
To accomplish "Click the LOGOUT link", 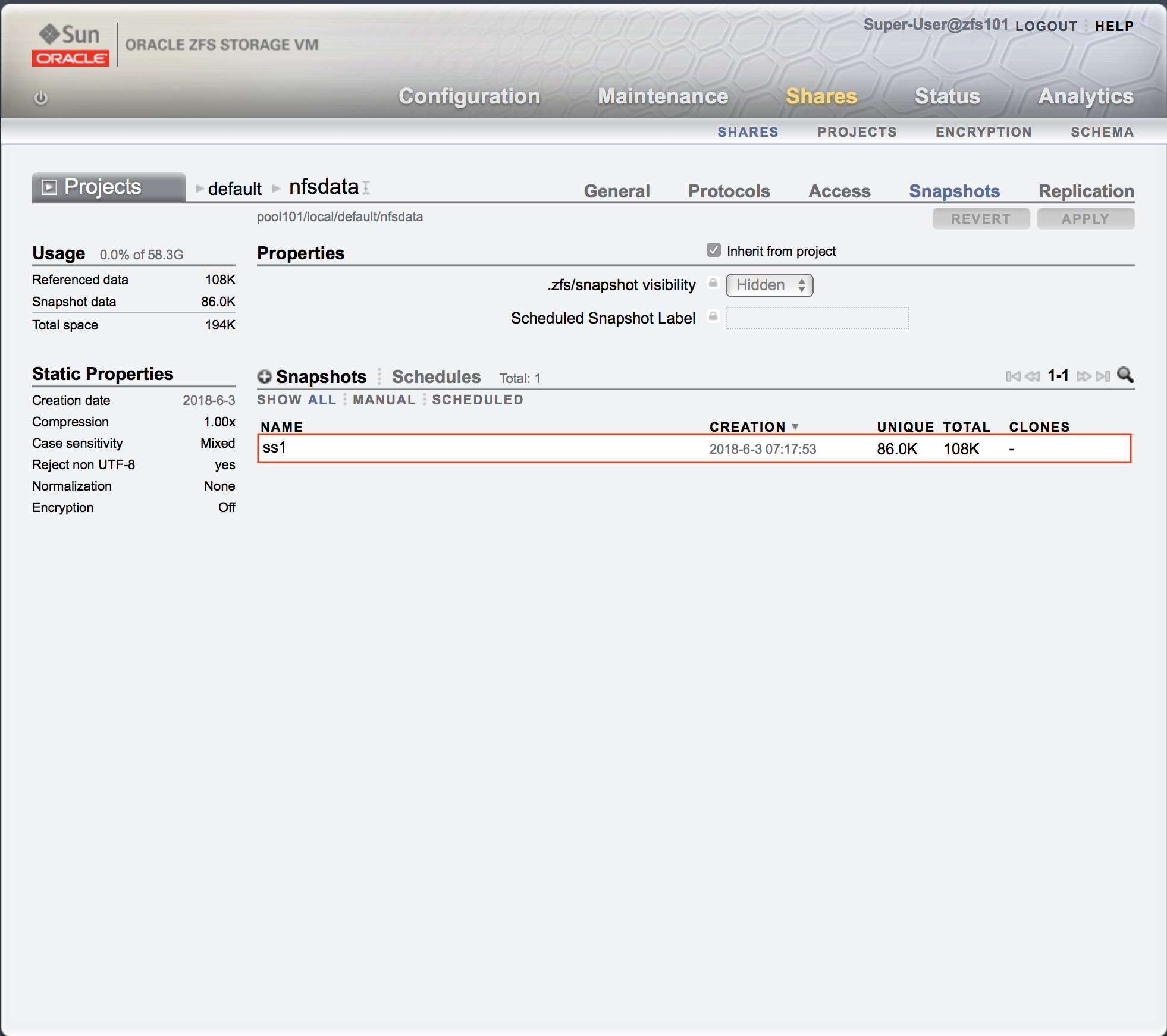I will [1046, 26].
